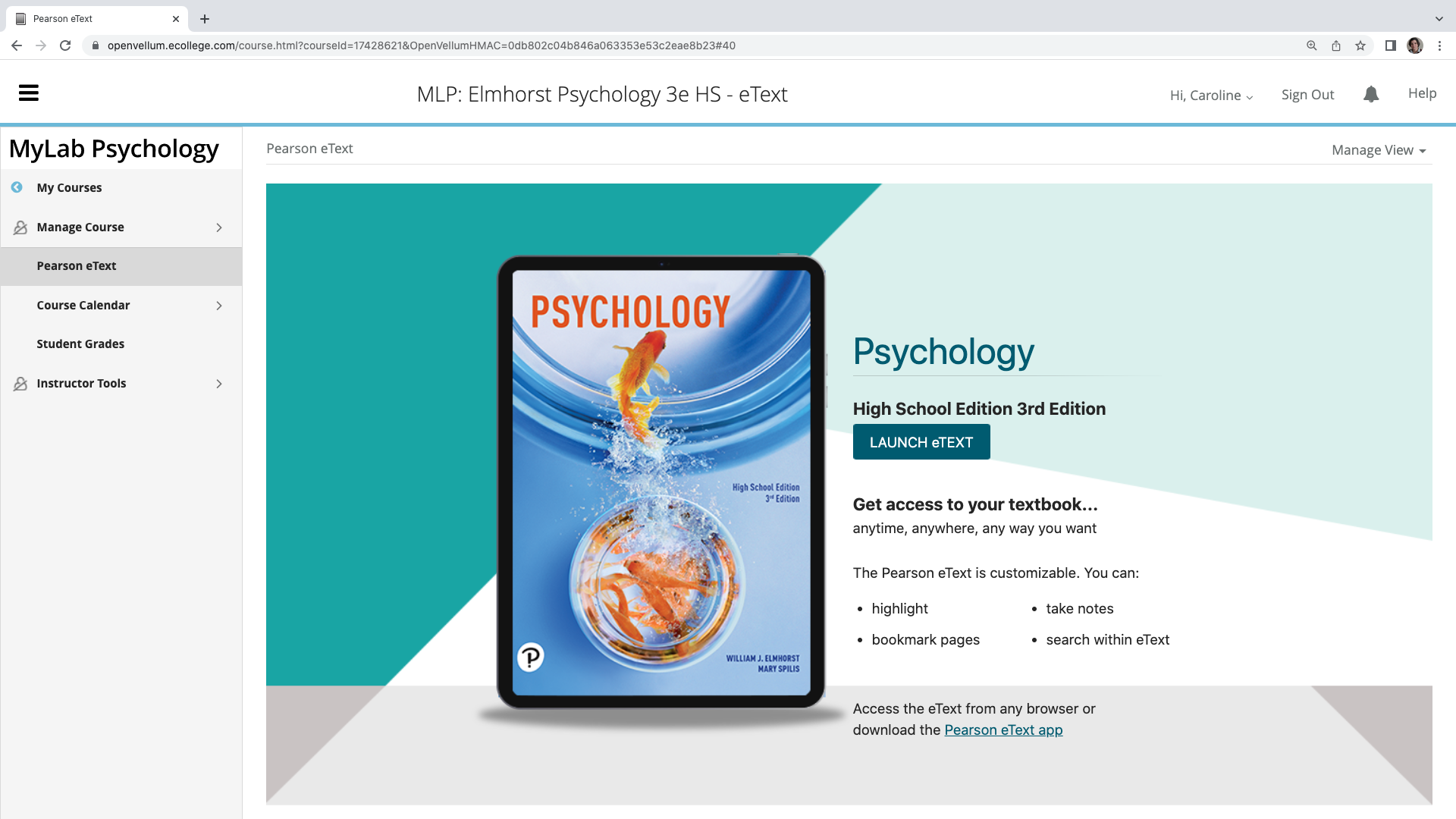The width and height of the screenshot is (1456, 819).
Task: Select Instructor Tools in the sidebar
Action: [81, 383]
